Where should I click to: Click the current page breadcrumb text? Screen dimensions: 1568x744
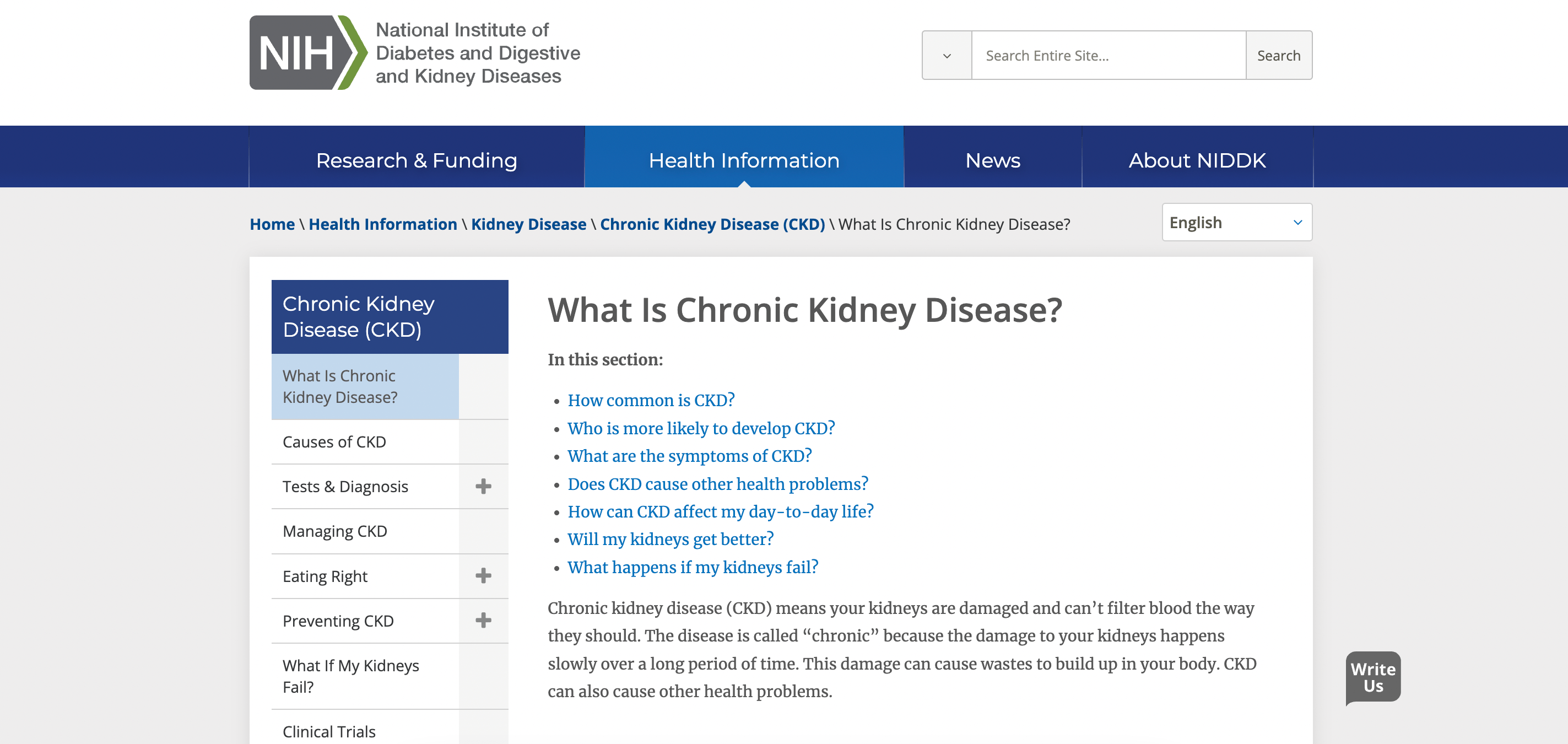(954, 224)
